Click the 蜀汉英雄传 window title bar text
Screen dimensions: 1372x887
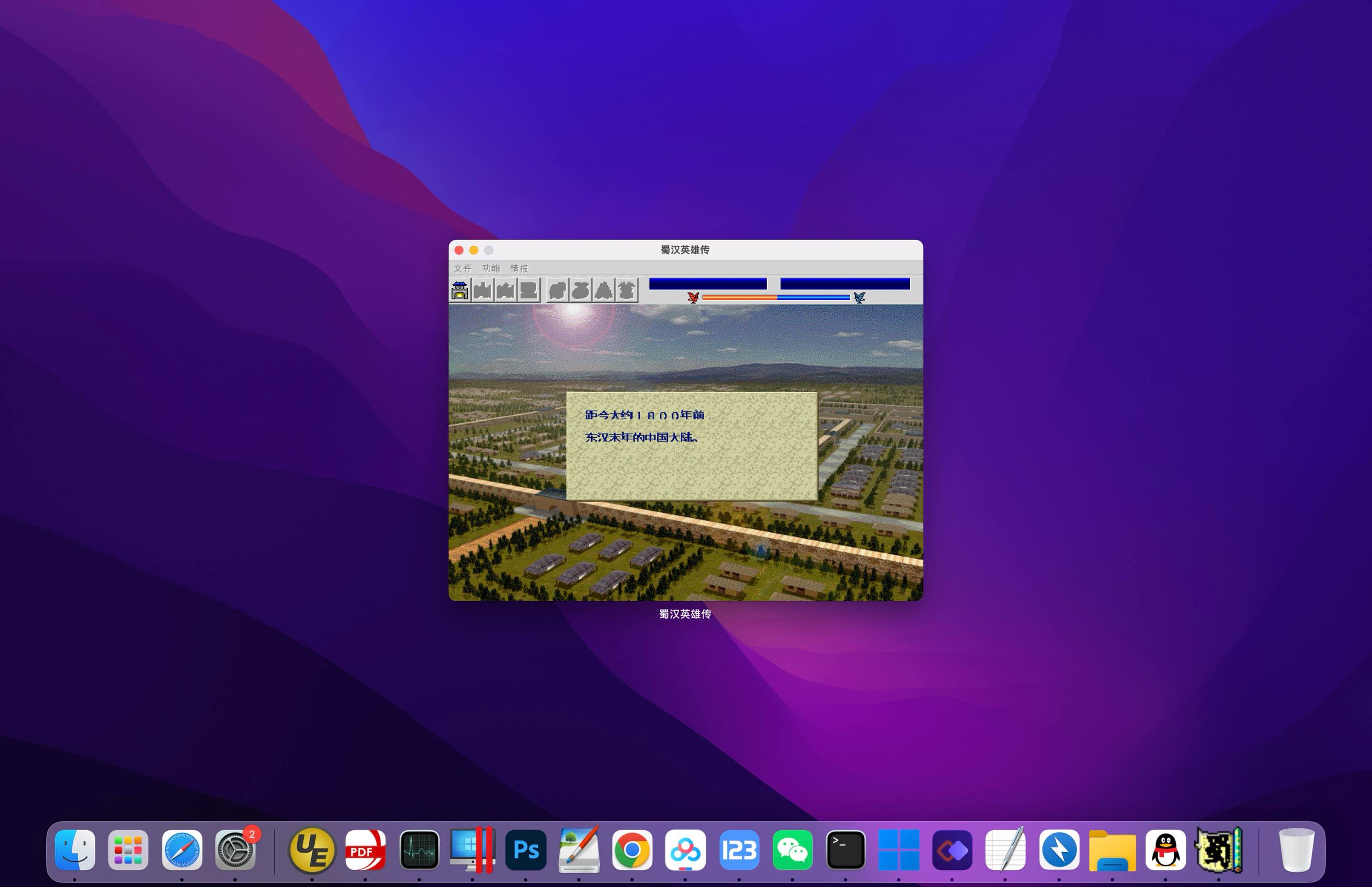coord(685,250)
